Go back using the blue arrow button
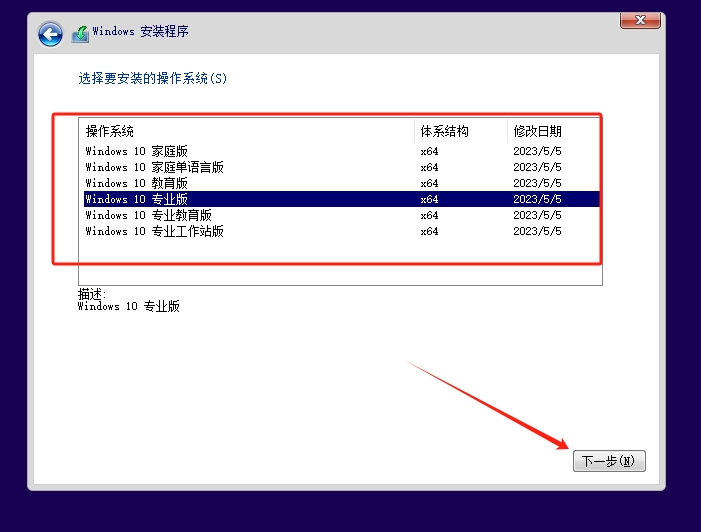 point(50,34)
